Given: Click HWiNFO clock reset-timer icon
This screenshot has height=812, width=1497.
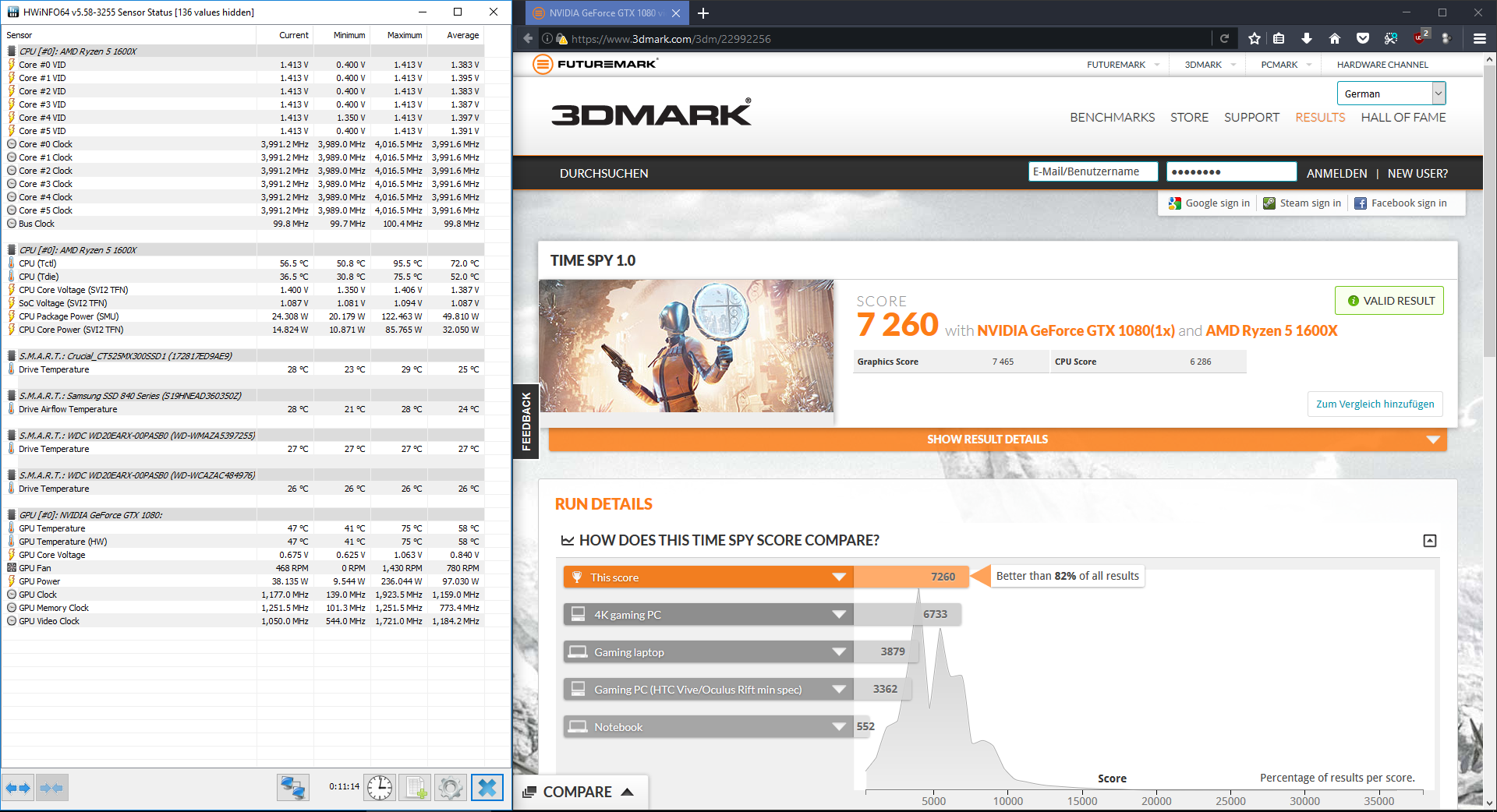Looking at the screenshot, I should point(380,788).
